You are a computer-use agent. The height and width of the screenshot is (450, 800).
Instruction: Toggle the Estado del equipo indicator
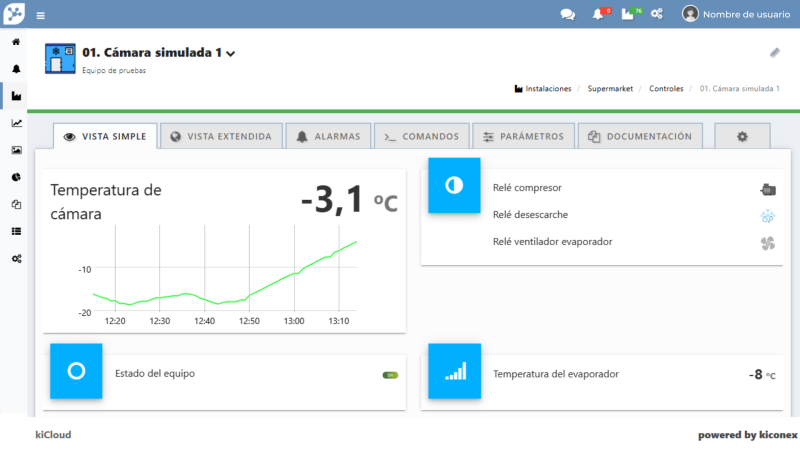tap(390, 375)
